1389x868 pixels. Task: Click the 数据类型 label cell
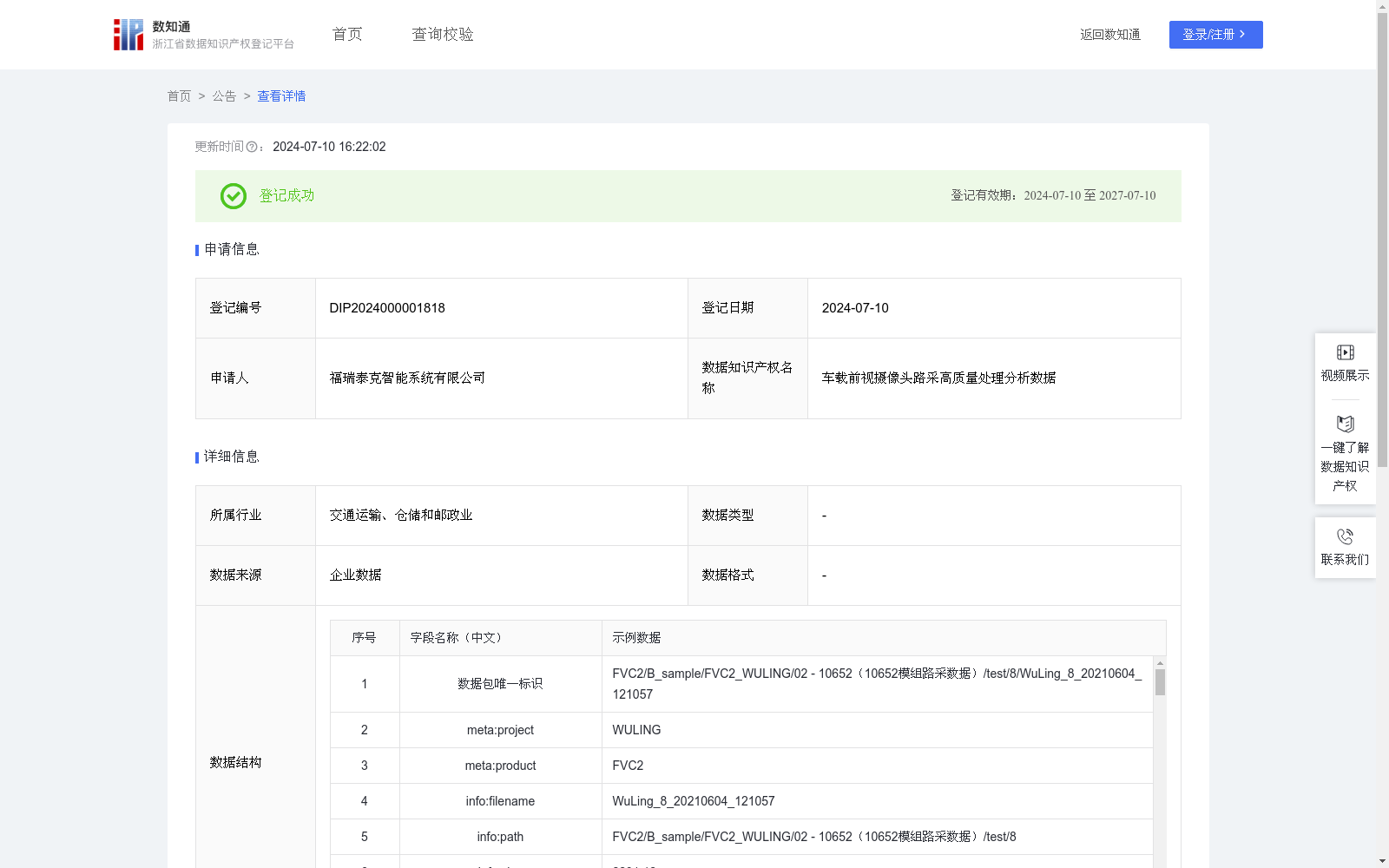747,516
